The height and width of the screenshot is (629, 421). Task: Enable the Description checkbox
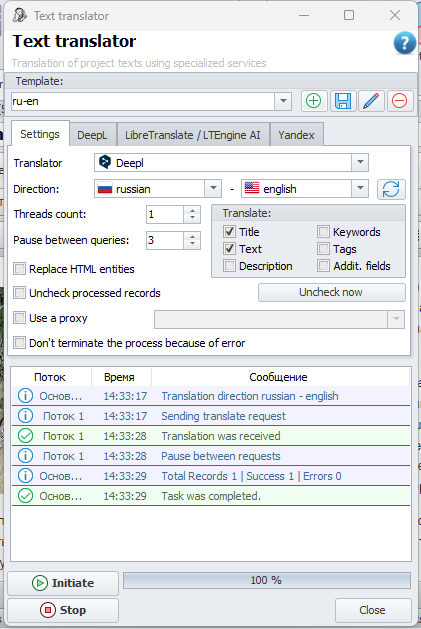[229, 266]
